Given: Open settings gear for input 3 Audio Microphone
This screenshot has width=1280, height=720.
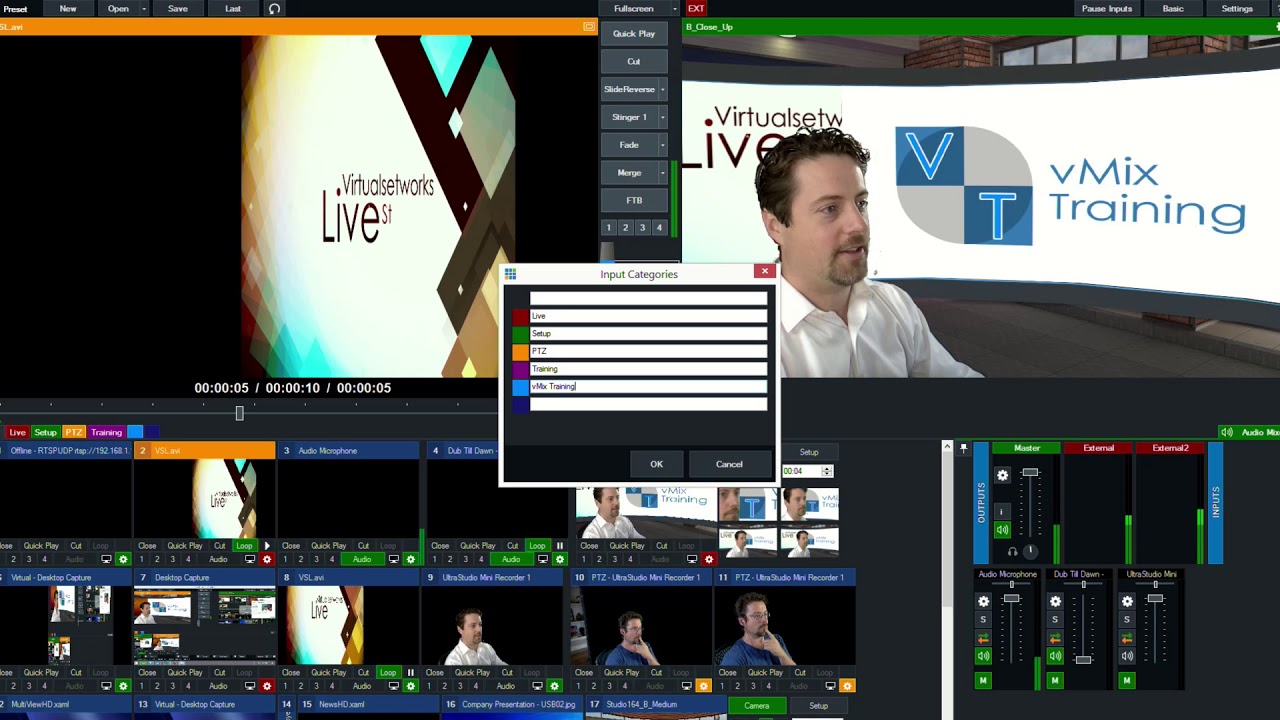Looking at the screenshot, I should [410, 559].
